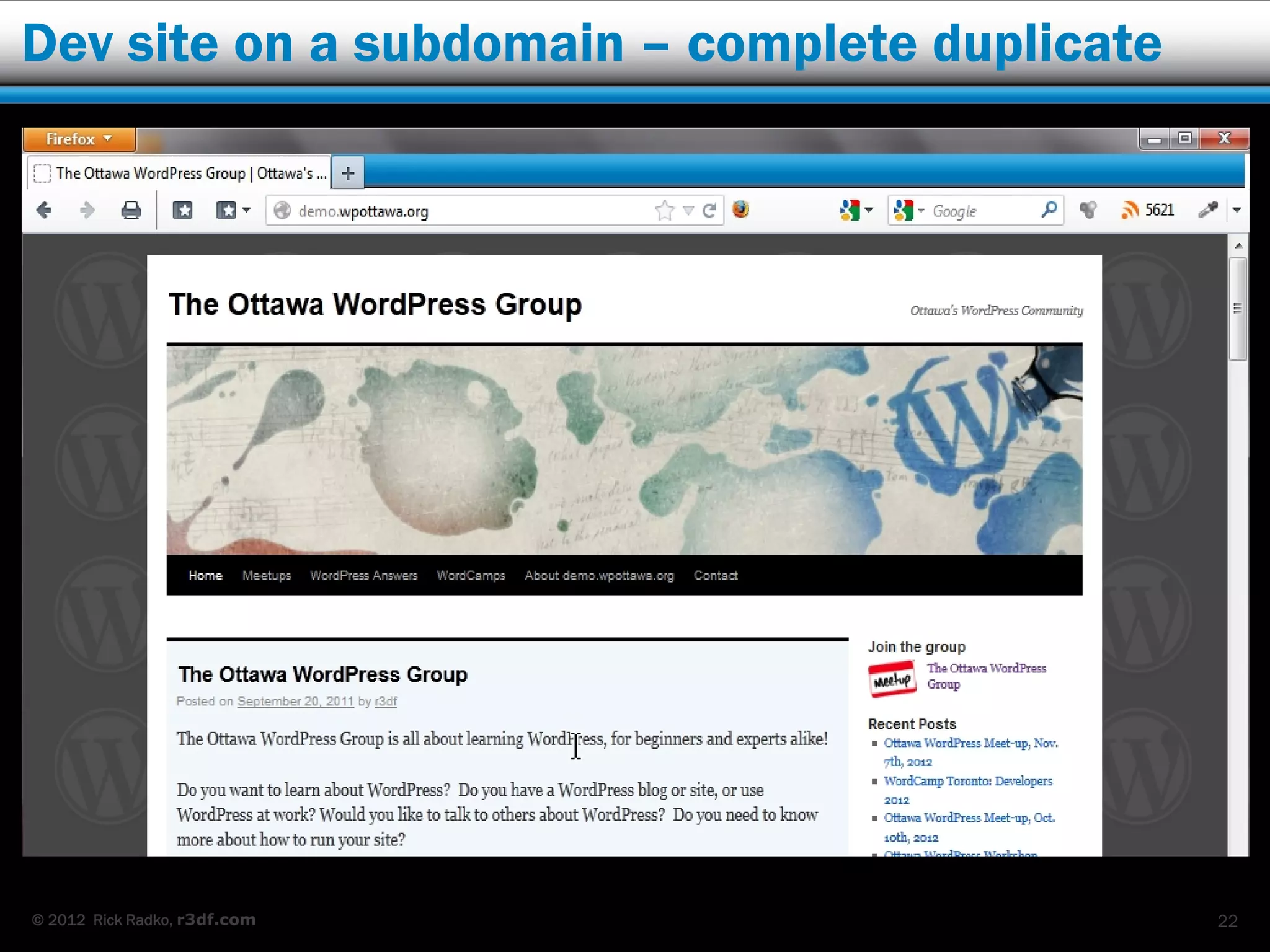Open the Home menu item

point(205,575)
